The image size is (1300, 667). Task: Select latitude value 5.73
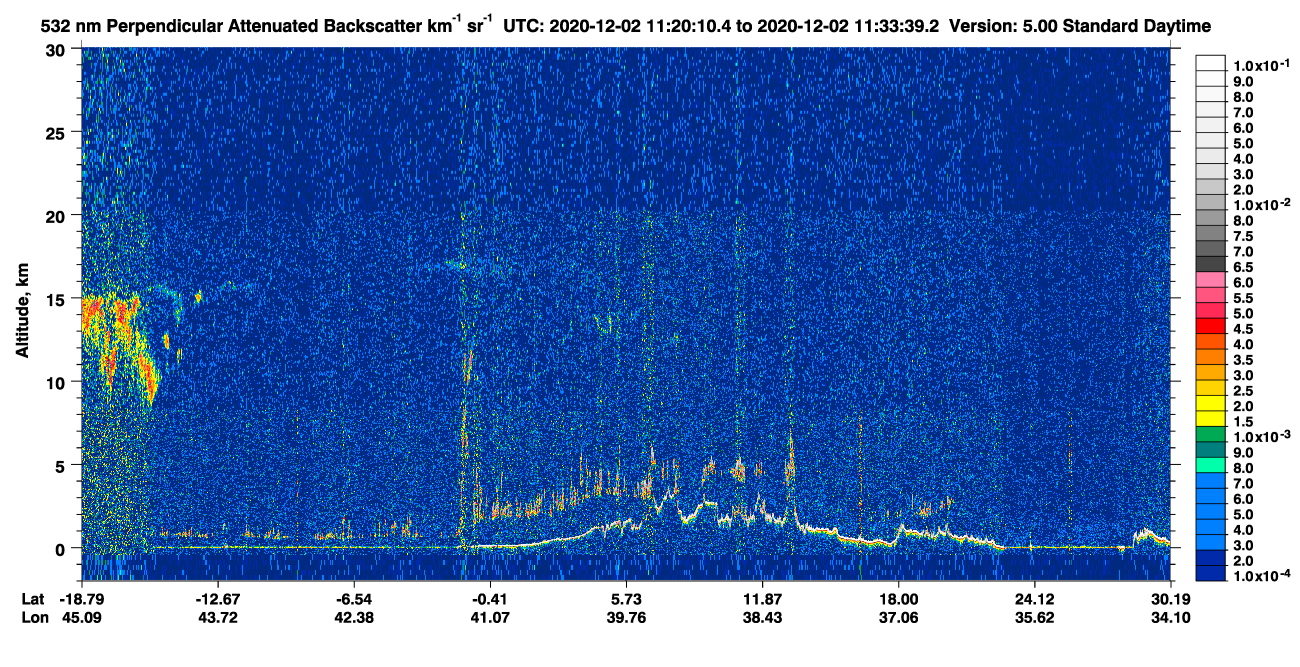(625, 599)
